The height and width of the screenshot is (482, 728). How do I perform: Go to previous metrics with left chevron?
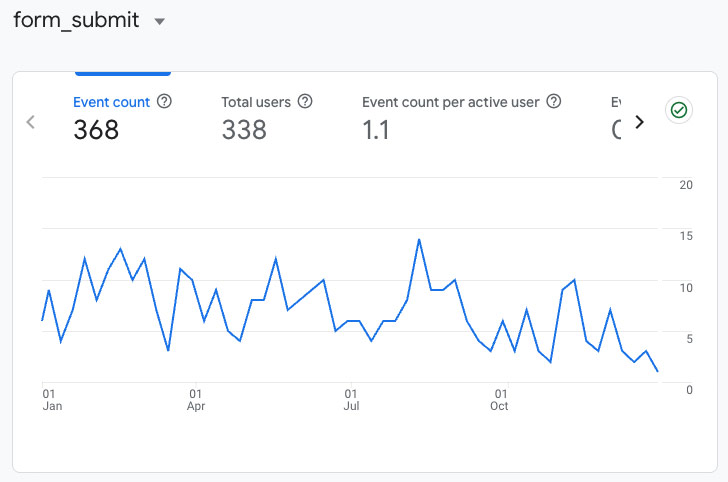tap(31, 122)
